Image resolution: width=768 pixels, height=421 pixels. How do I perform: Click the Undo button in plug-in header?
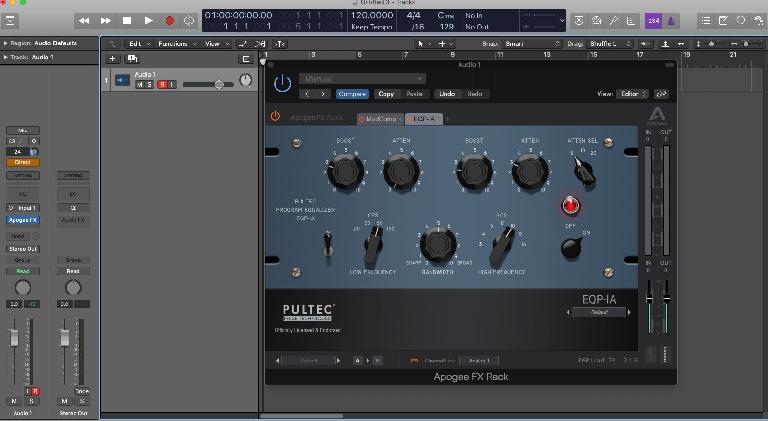click(x=447, y=94)
